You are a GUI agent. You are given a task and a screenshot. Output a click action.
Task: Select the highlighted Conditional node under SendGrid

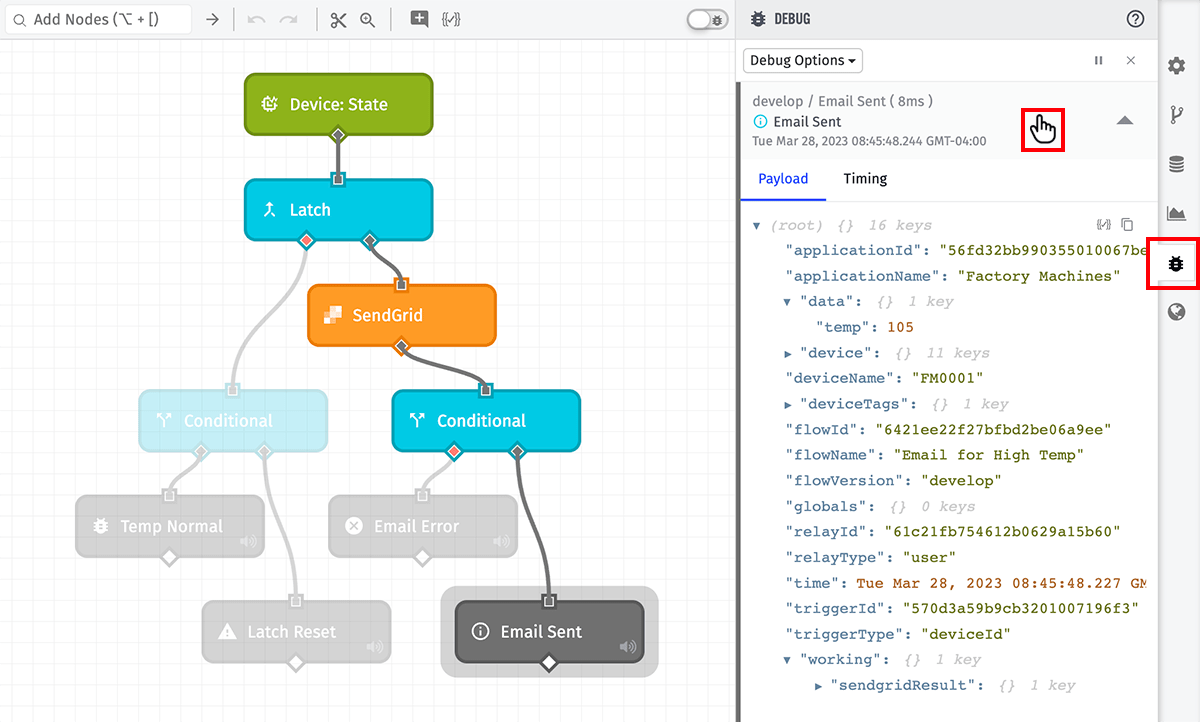[x=486, y=421]
